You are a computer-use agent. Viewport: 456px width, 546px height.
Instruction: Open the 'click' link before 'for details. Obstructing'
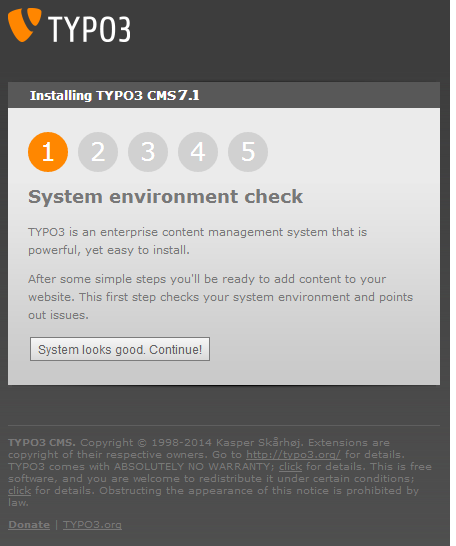click(x=19, y=491)
